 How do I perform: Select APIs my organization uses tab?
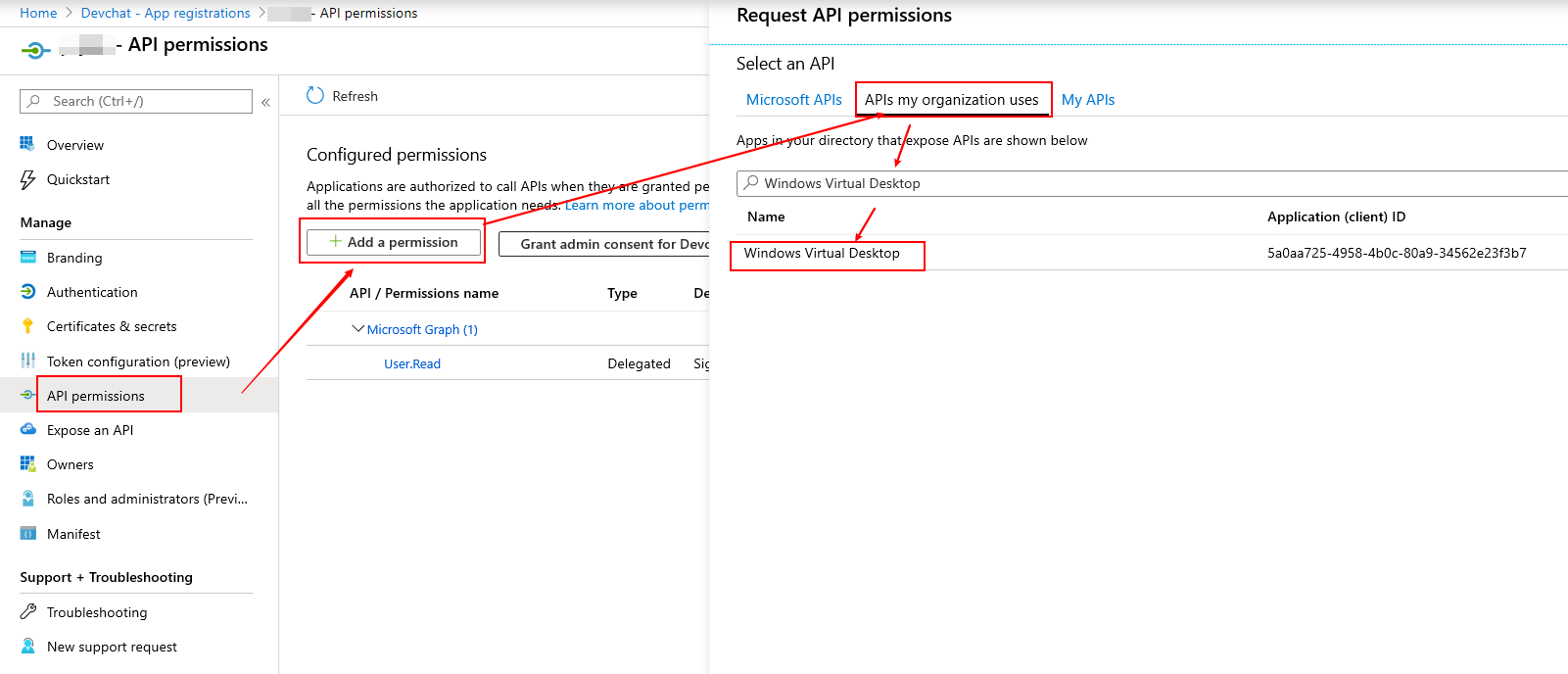pyautogui.click(x=952, y=100)
